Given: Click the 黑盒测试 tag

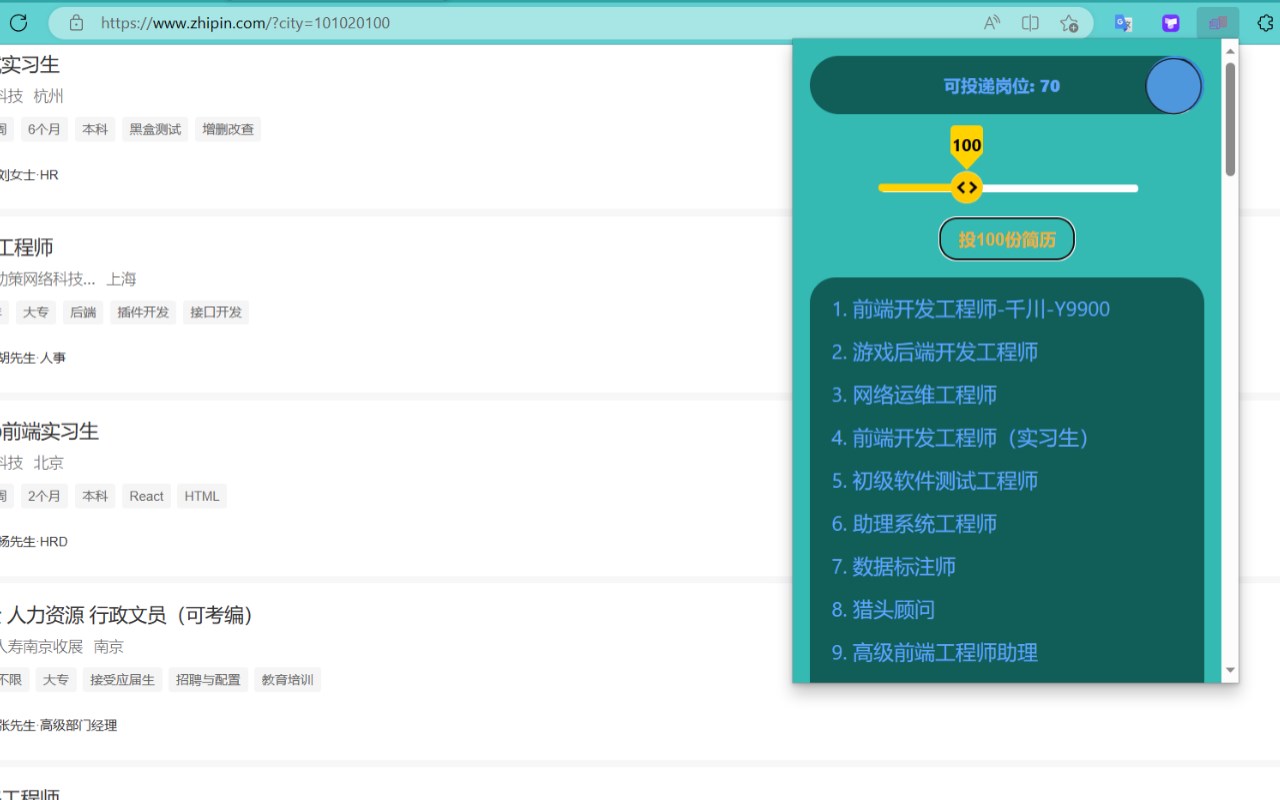Looking at the screenshot, I should point(155,129).
